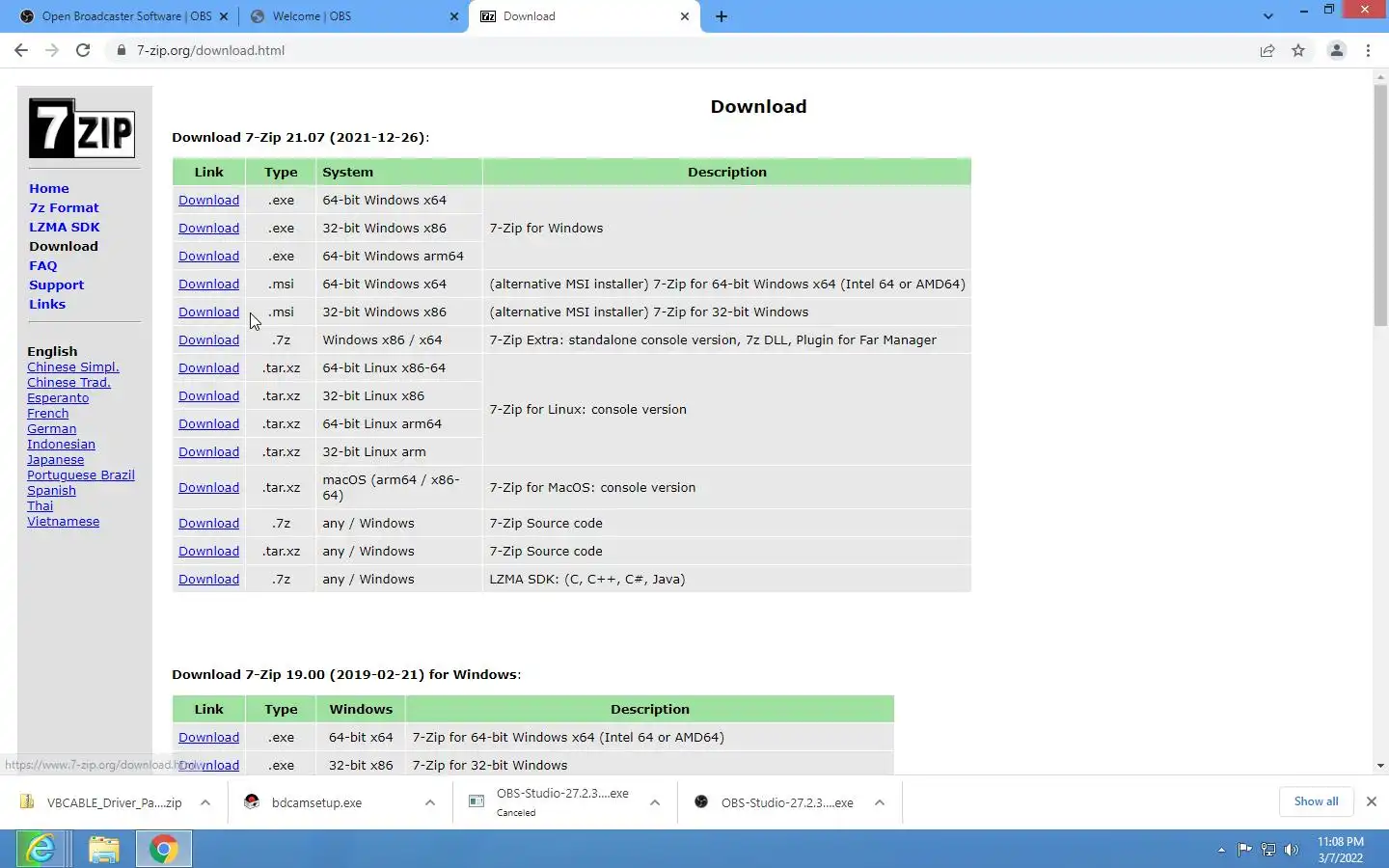Image resolution: width=1389 pixels, height=868 pixels.
Task: Share this page via share icon
Action: pos(1267,50)
